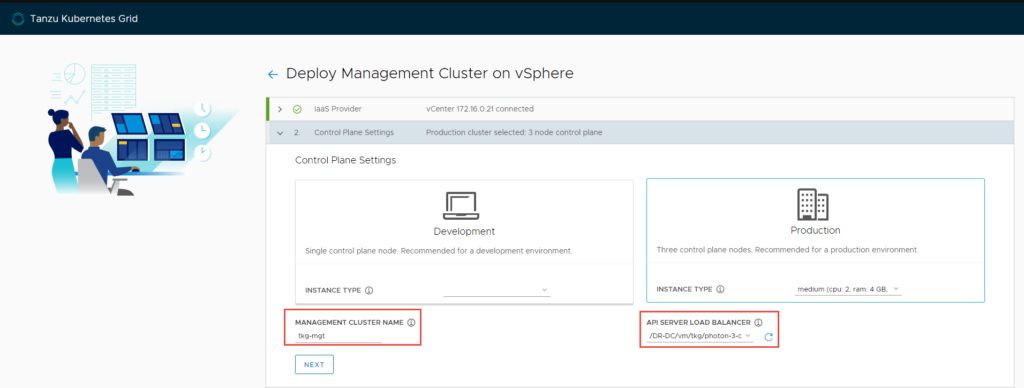Viewport: 1024px width, 388px height.
Task: Expand the IaaS Provider section
Action: pos(280,109)
